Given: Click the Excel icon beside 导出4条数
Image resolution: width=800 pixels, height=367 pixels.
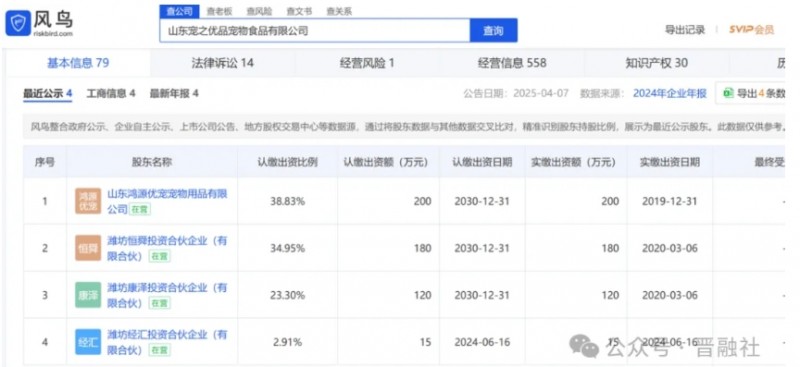Looking at the screenshot, I should 728,93.
